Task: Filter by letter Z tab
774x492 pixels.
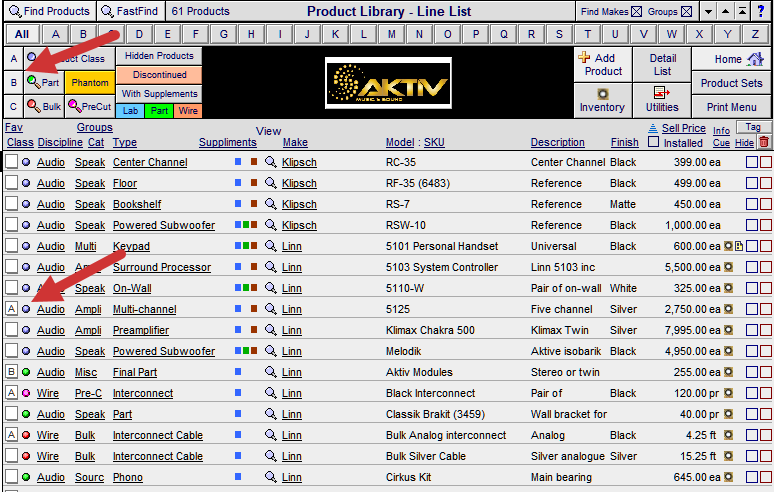Action: [x=755, y=34]
